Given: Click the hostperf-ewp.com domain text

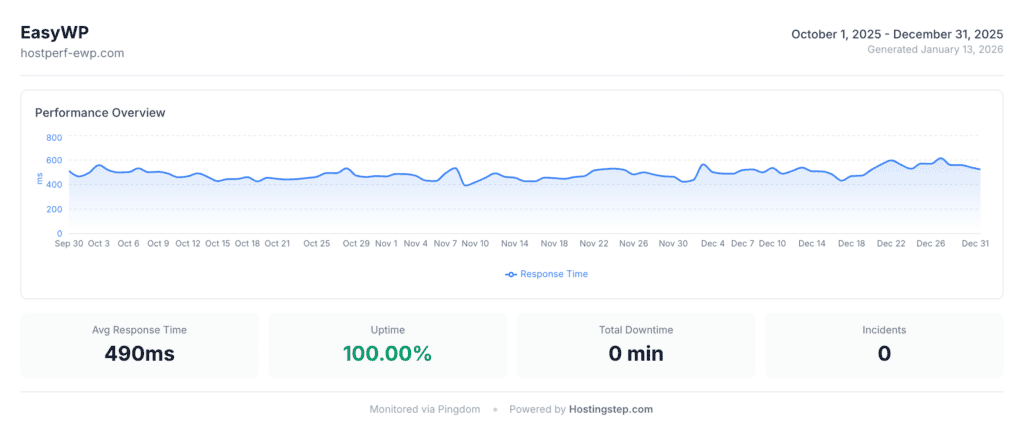Looking at the screenshot, I should (72, 53).
